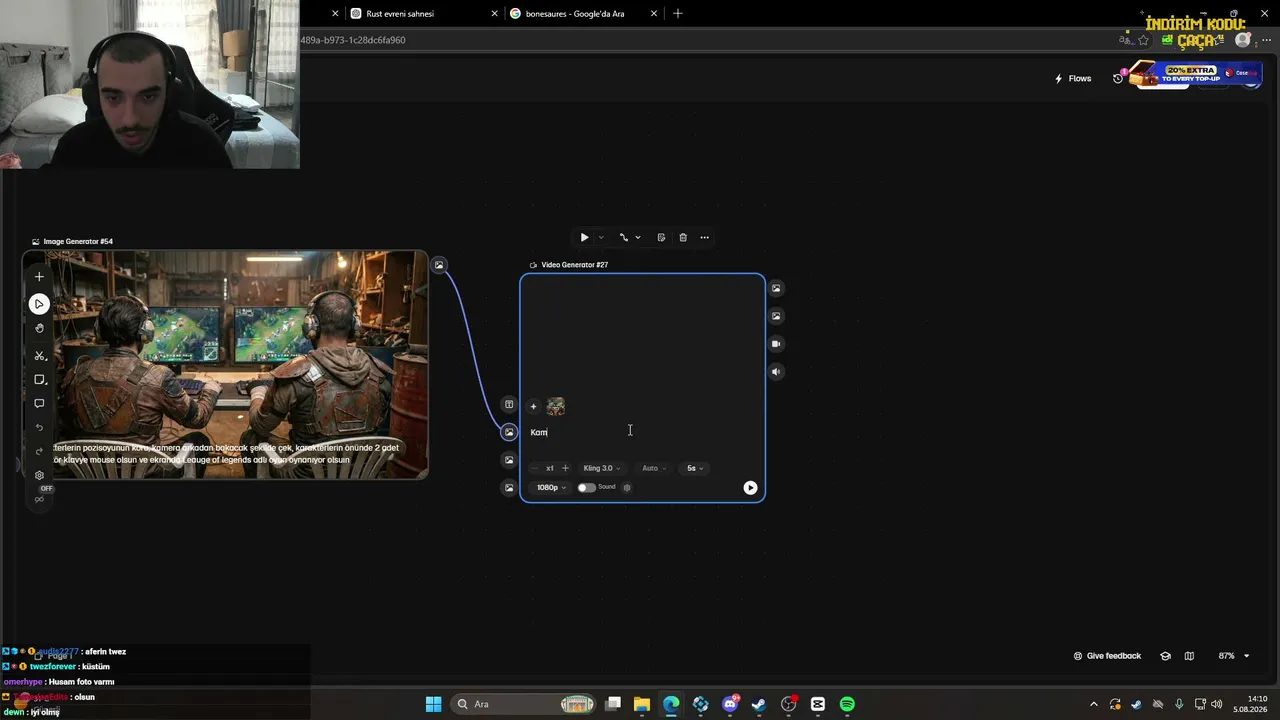The height and width of the screenshot is (720, 1280).
Task: Click the speaker audio output port icon
Action: [776, 372]
